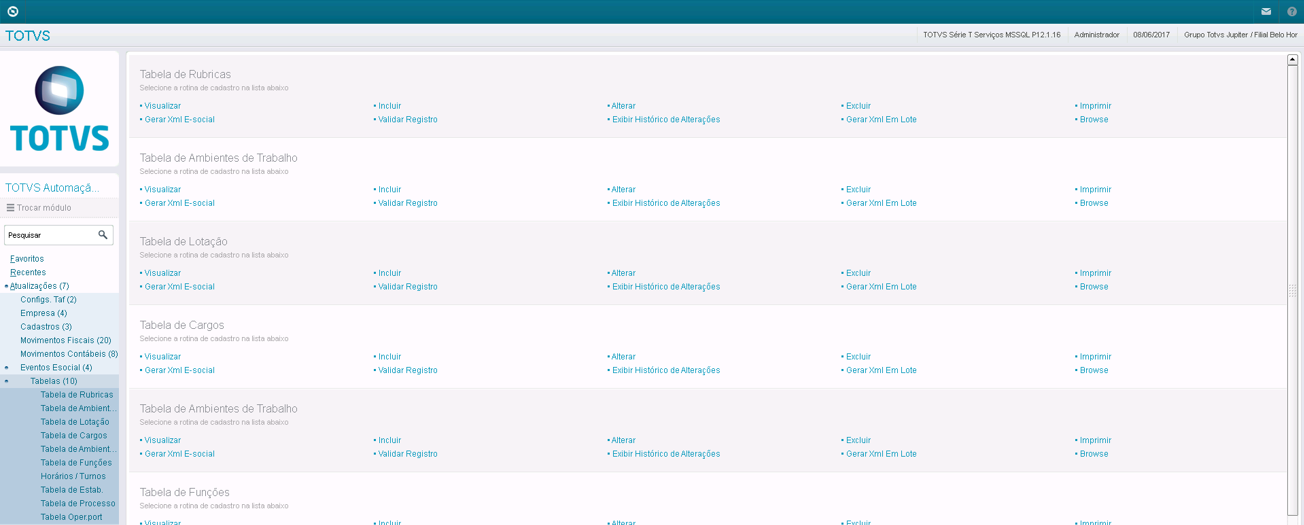Open Tabela de Estab. in sidebar
Screen dimensions: 1304x525
coord(72,490)
